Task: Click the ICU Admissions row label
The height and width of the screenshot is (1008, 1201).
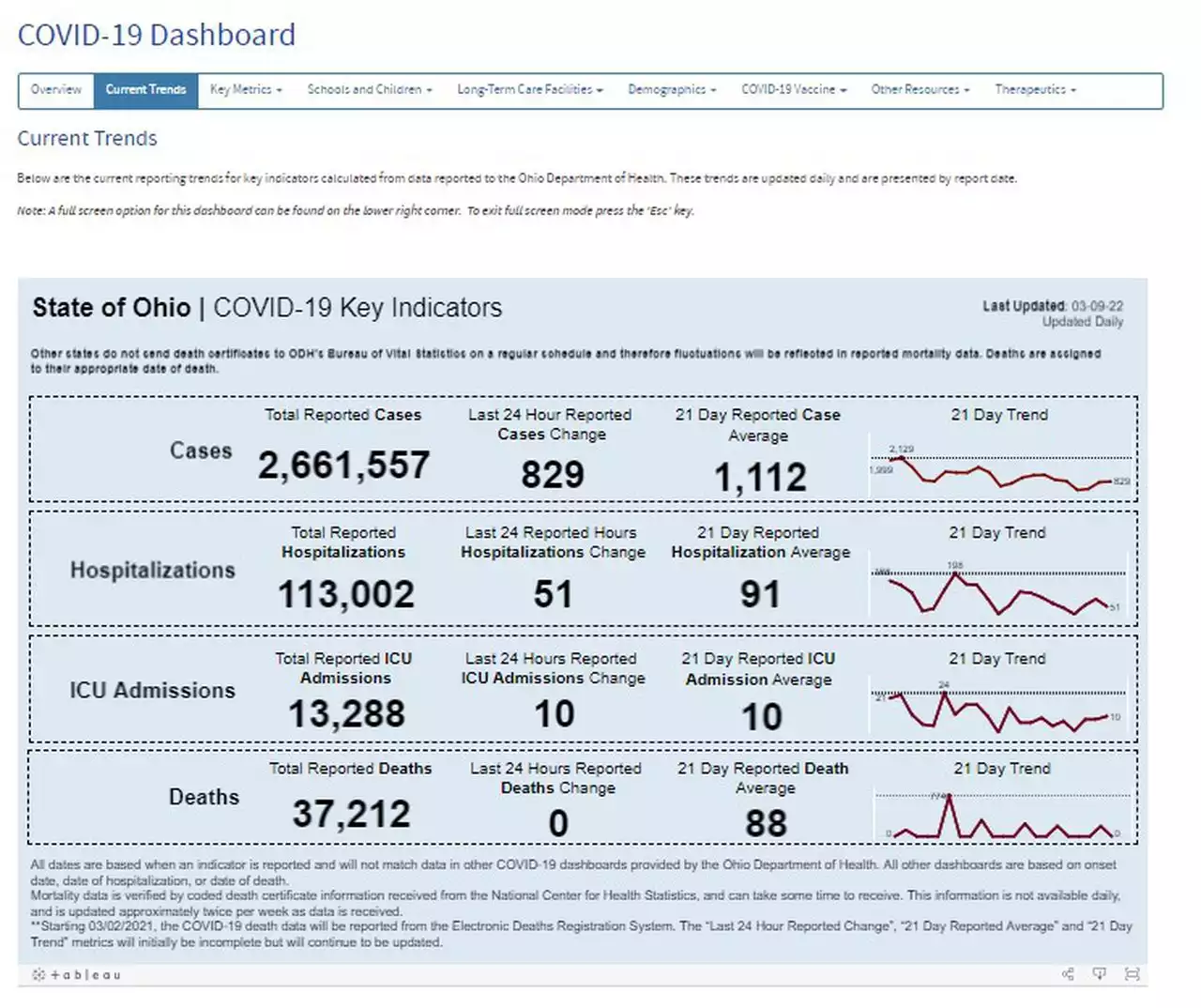Action: point(152,691)
